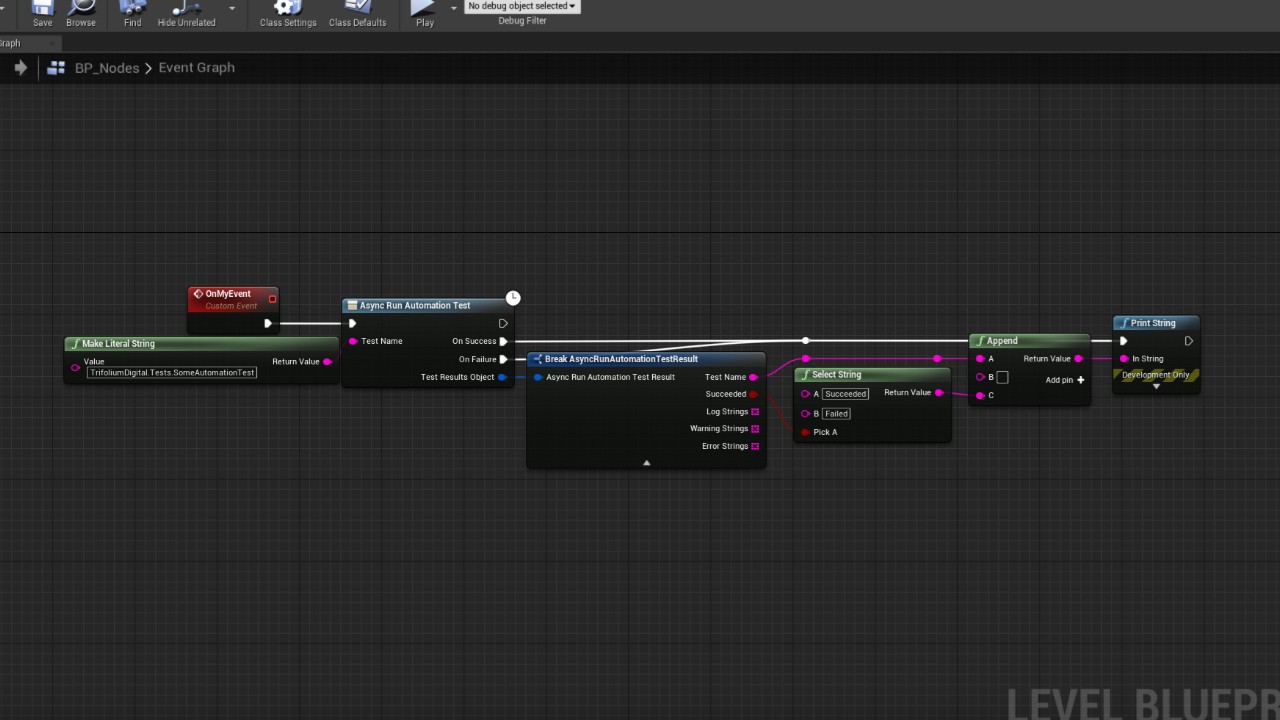Click the Make Literal String value field

point(172,372)
